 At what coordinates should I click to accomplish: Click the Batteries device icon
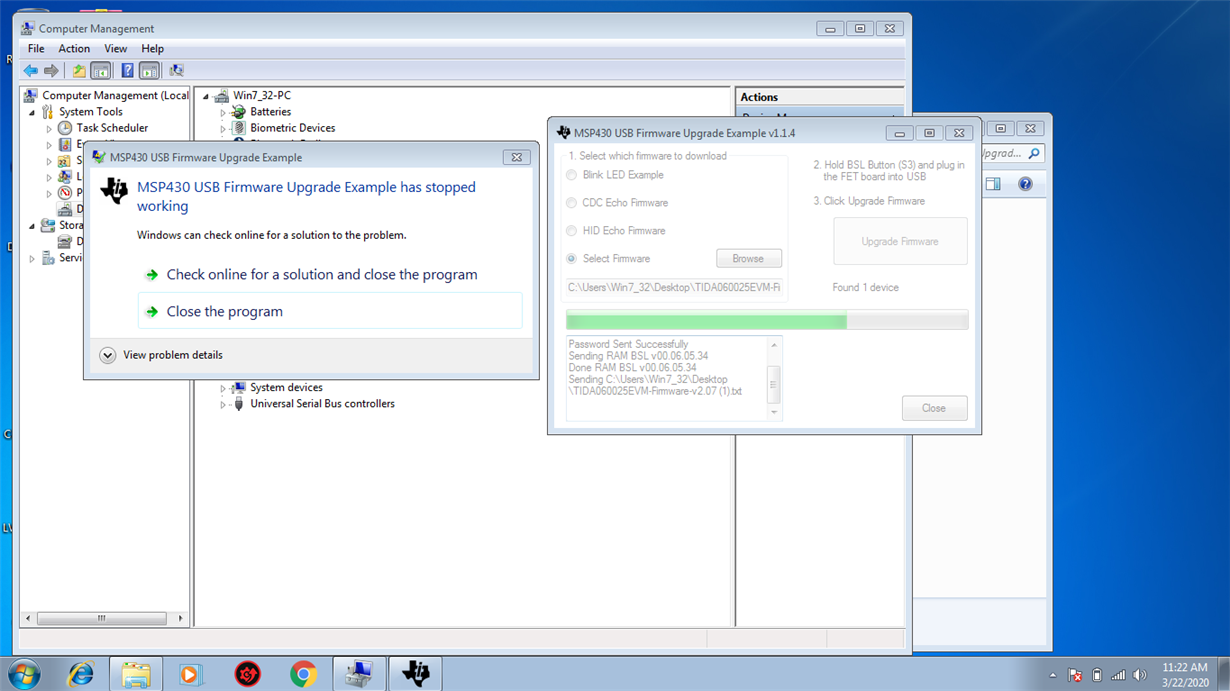point(239,112)
